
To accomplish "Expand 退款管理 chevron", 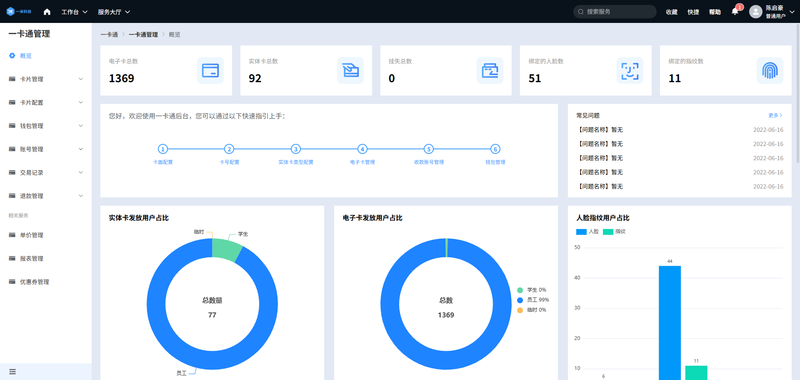I will 81,196.
